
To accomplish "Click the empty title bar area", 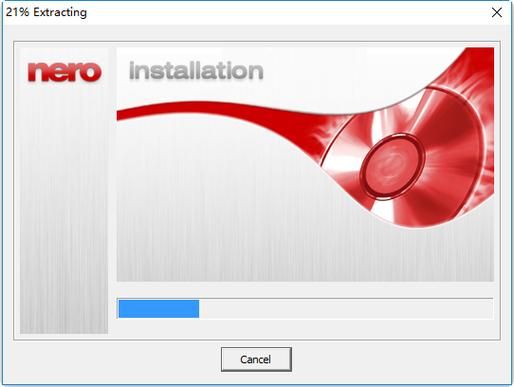I will 287,12.
